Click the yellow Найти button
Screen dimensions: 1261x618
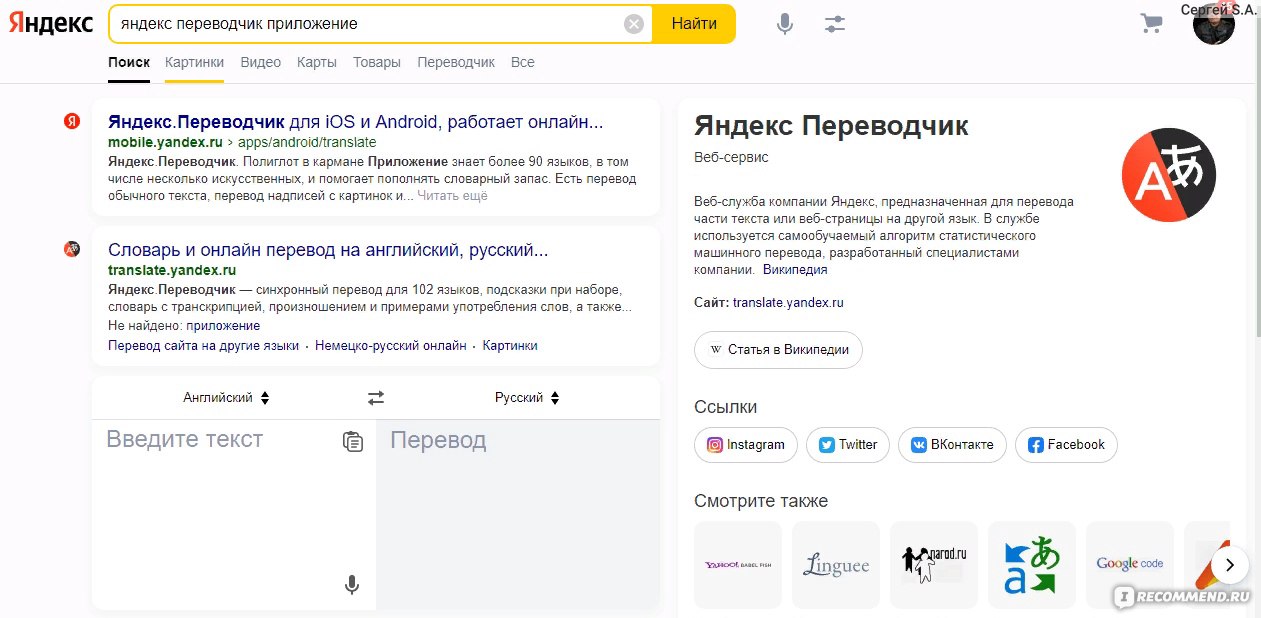click(694, 24)
